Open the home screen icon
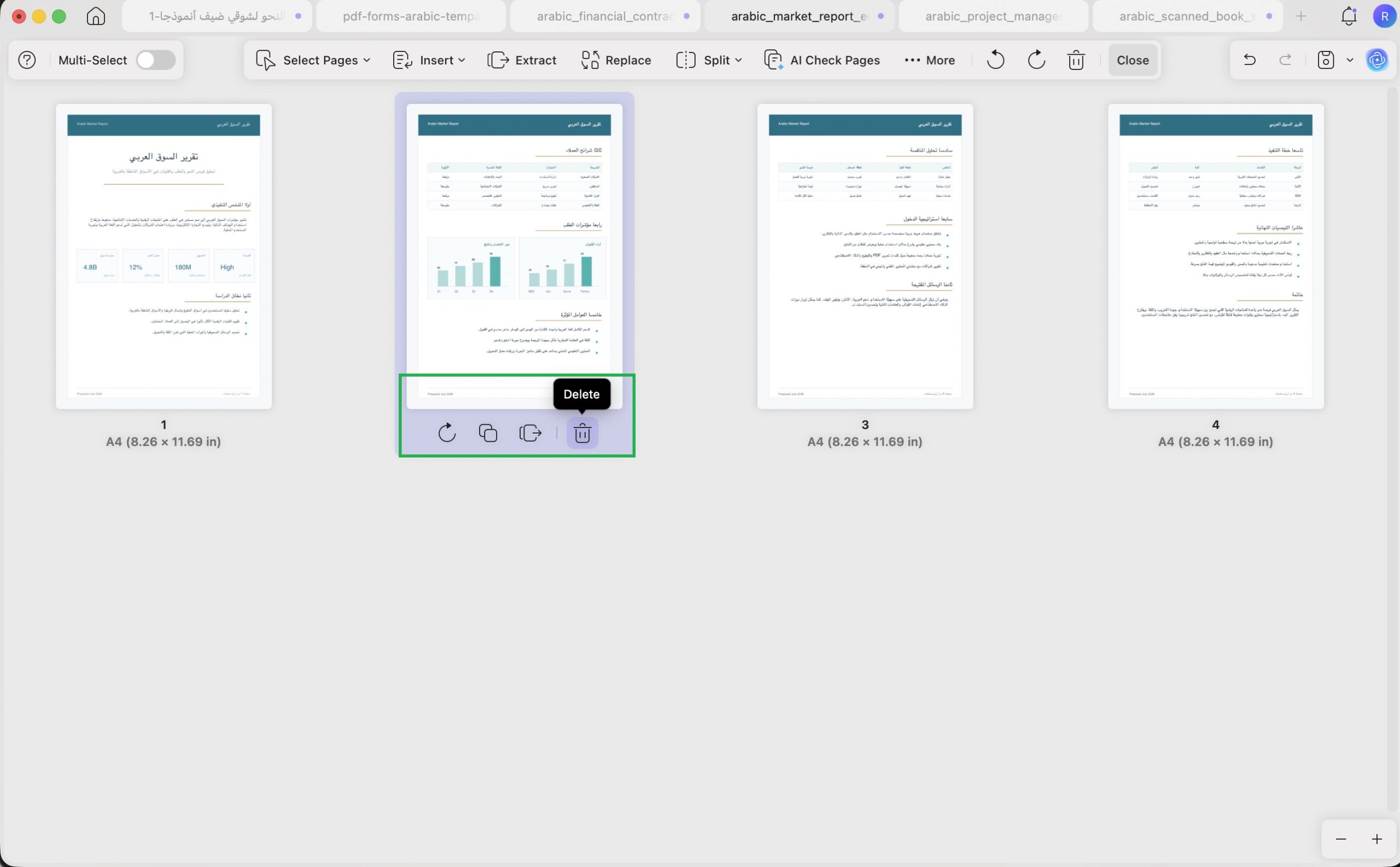The image size is (1400, 867). [96, 16]
